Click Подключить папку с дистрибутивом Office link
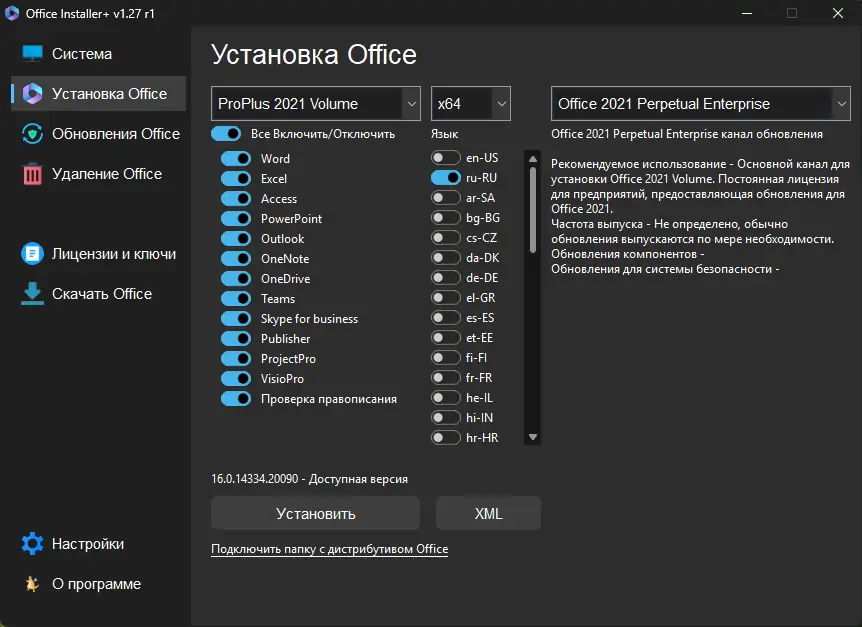Image resolution: width=862 pixels, height=627 pixels. pos(329,549)
